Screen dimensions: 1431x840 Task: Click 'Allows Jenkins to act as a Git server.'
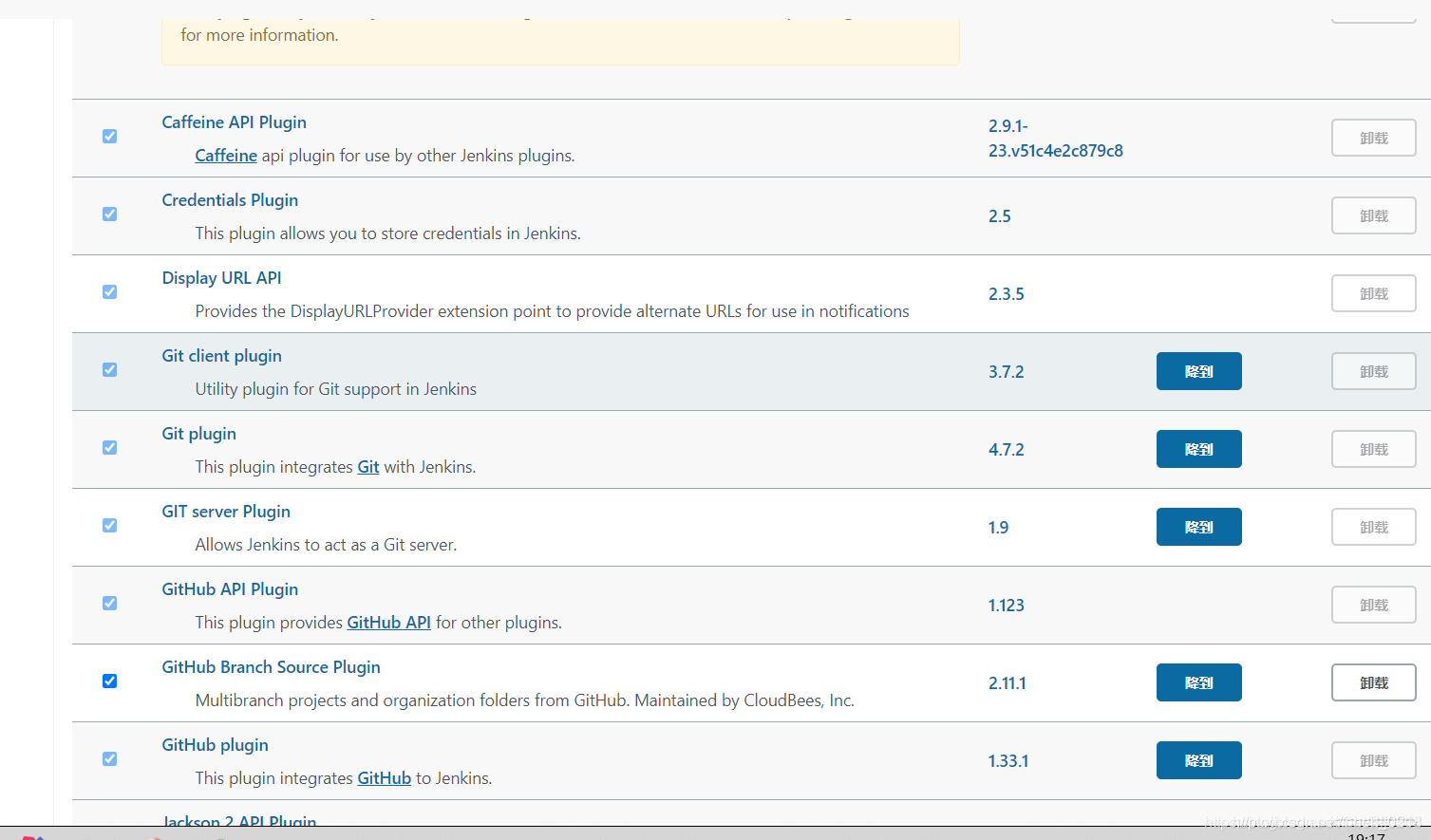point(326,545)
